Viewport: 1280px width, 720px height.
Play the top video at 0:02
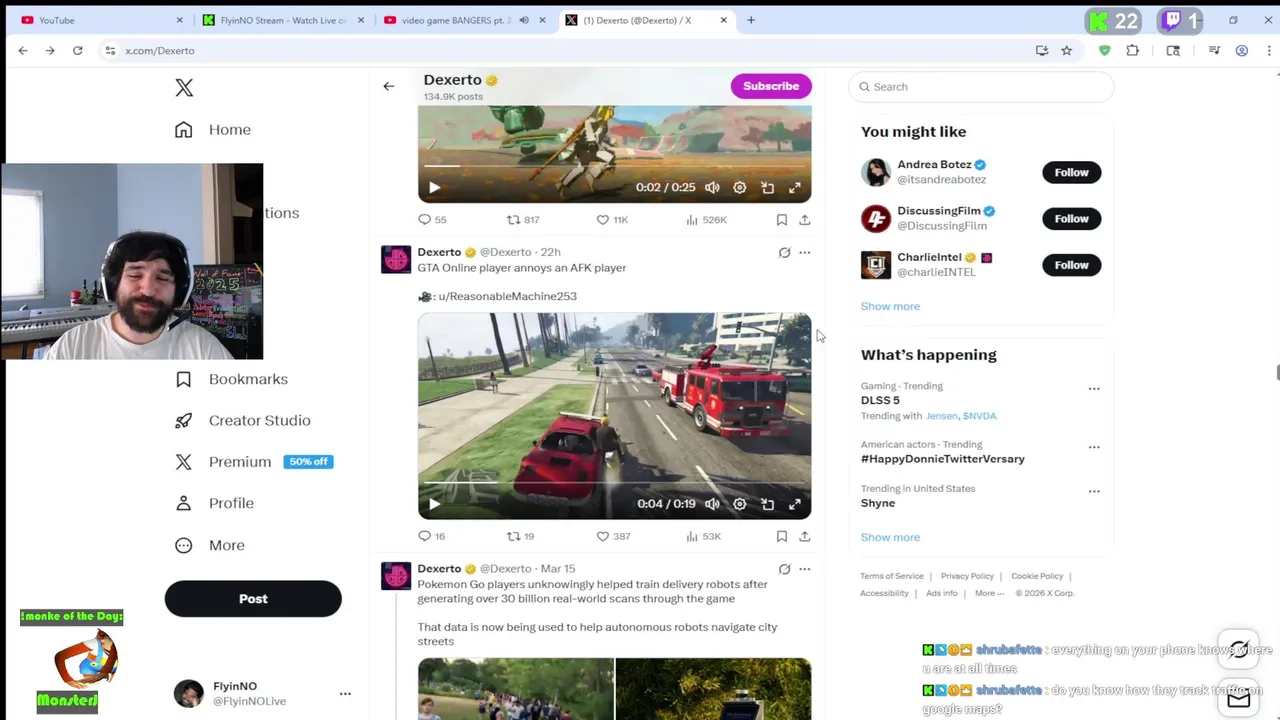pos(434,188)
